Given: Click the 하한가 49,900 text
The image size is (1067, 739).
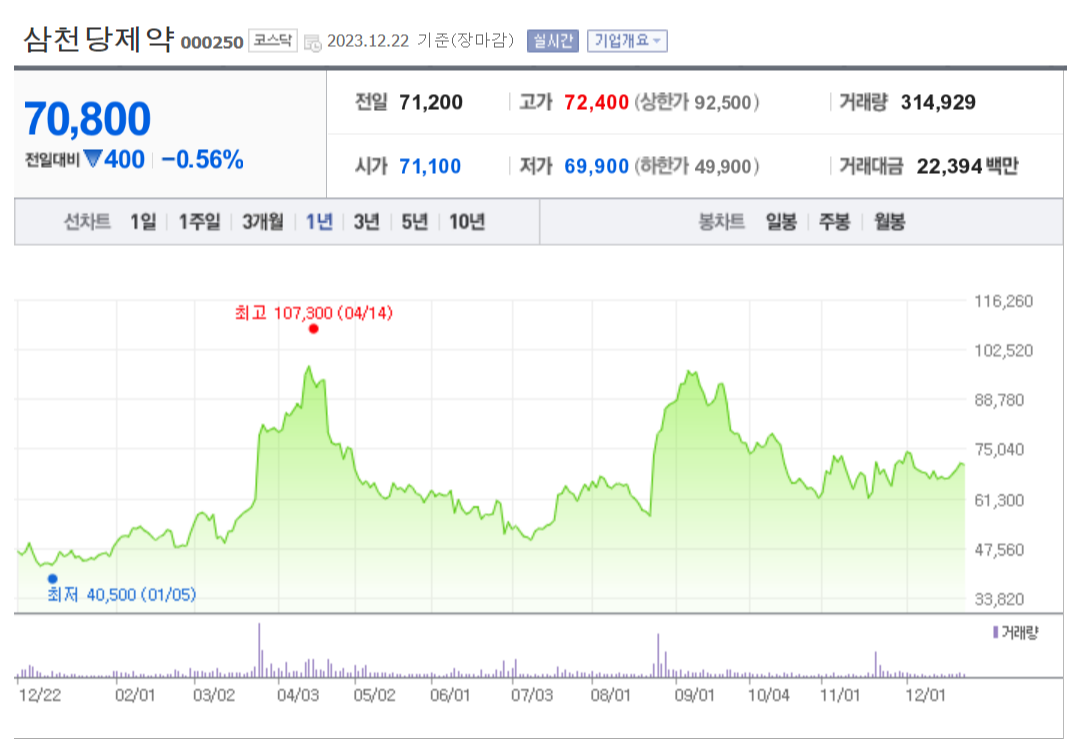Looking at the screenshot, I should point(697,166).
